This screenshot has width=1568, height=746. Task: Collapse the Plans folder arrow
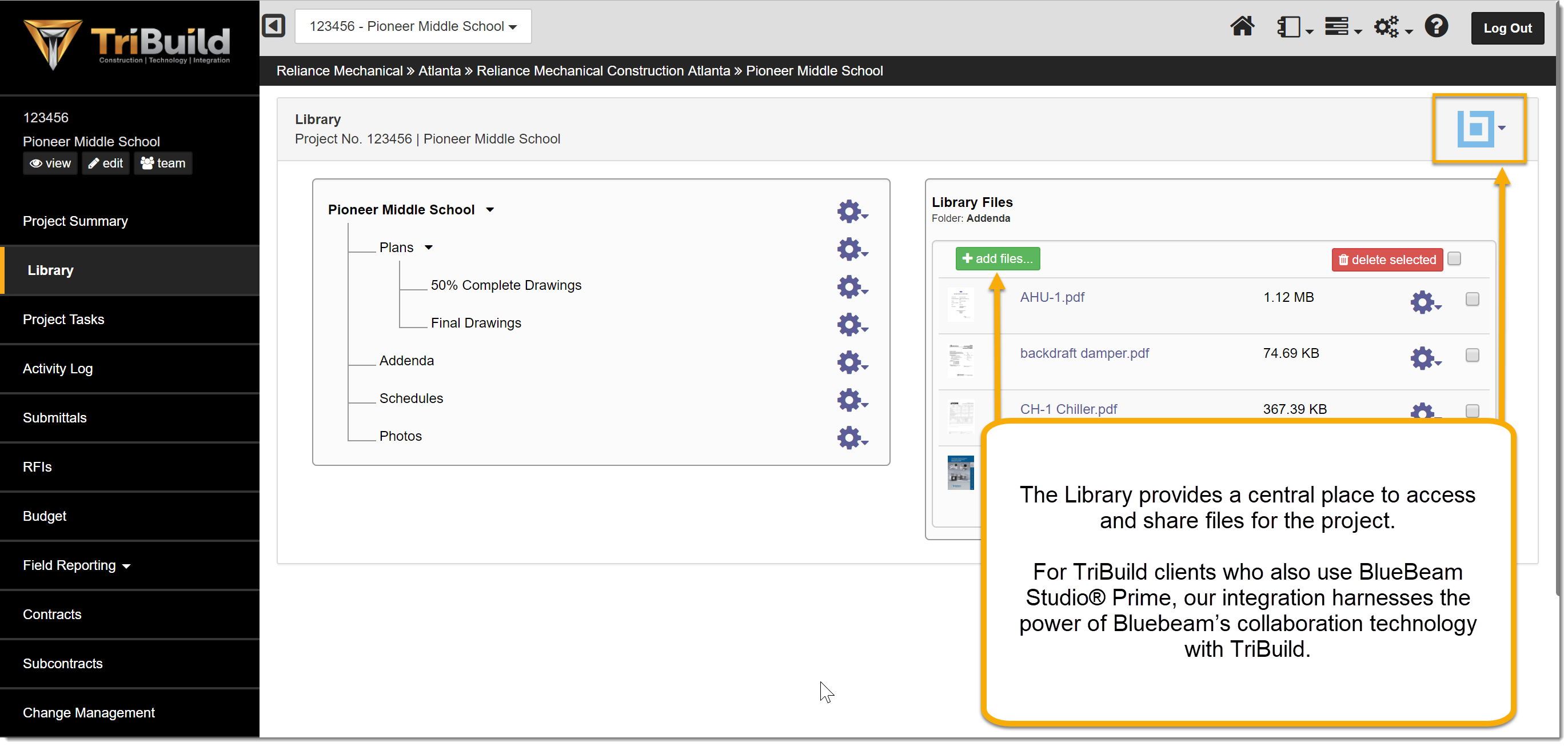click(429, 248)
